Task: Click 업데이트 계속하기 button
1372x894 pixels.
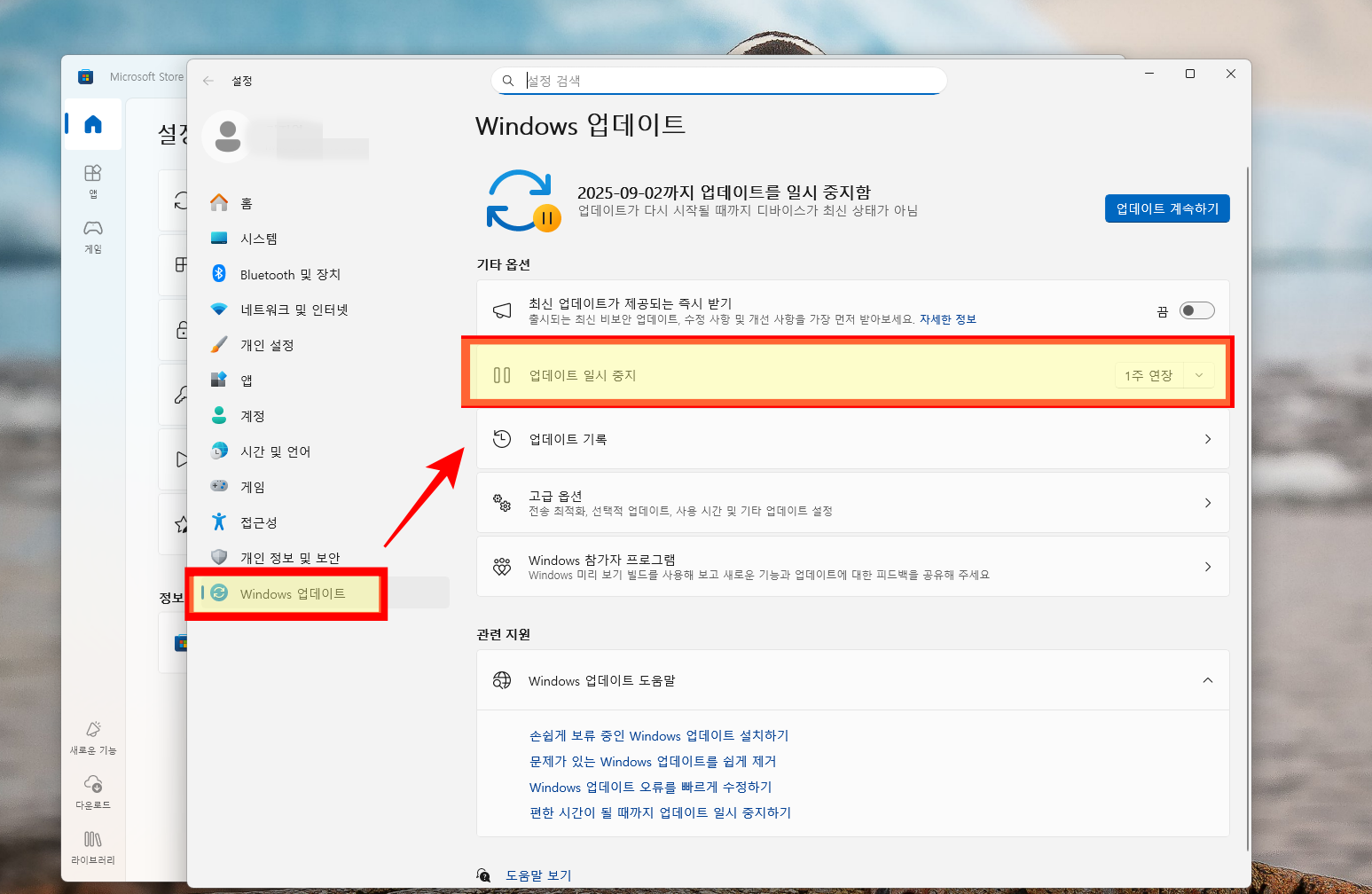Action: (1167, 208)
